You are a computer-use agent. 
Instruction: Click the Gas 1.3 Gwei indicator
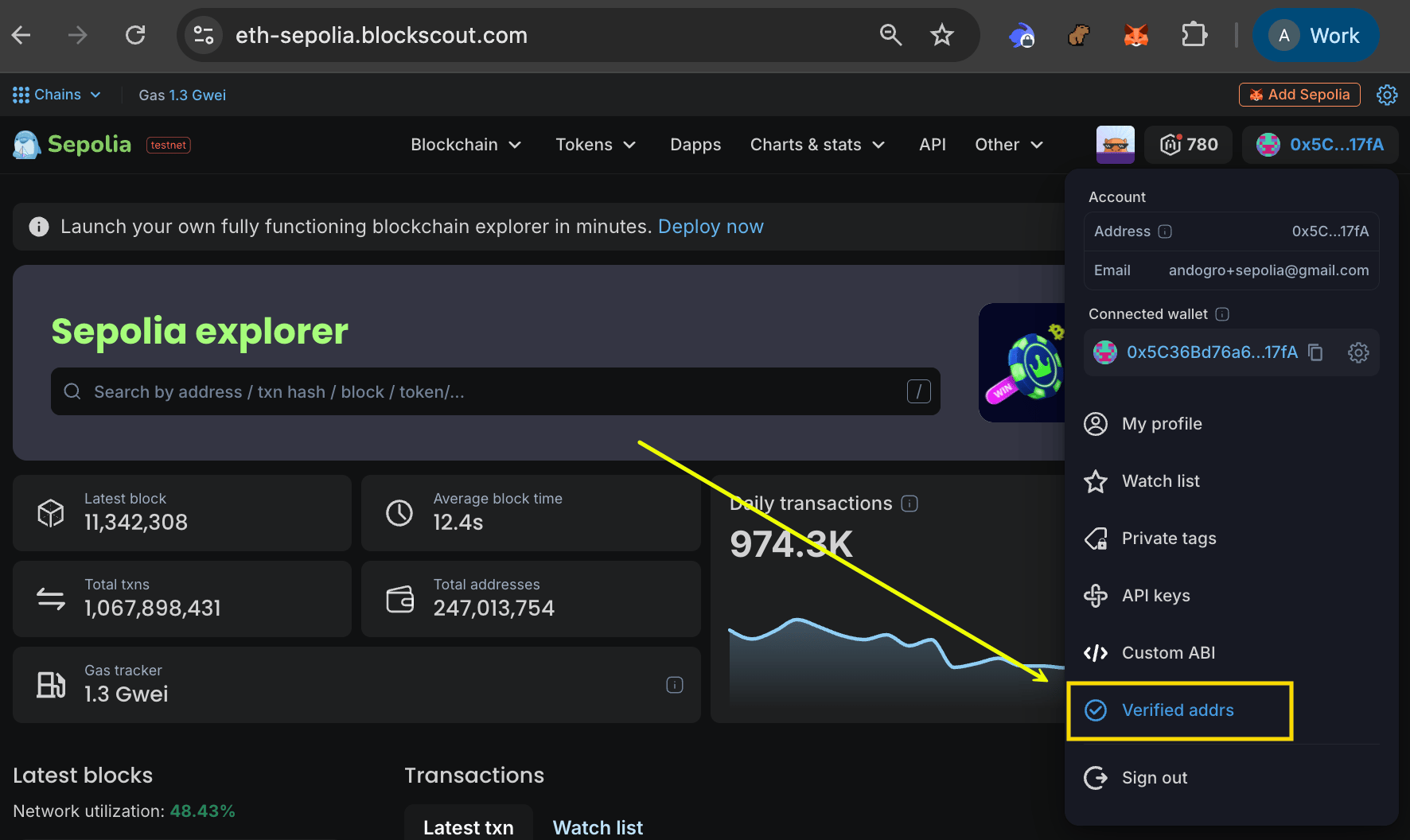point(182,95)
